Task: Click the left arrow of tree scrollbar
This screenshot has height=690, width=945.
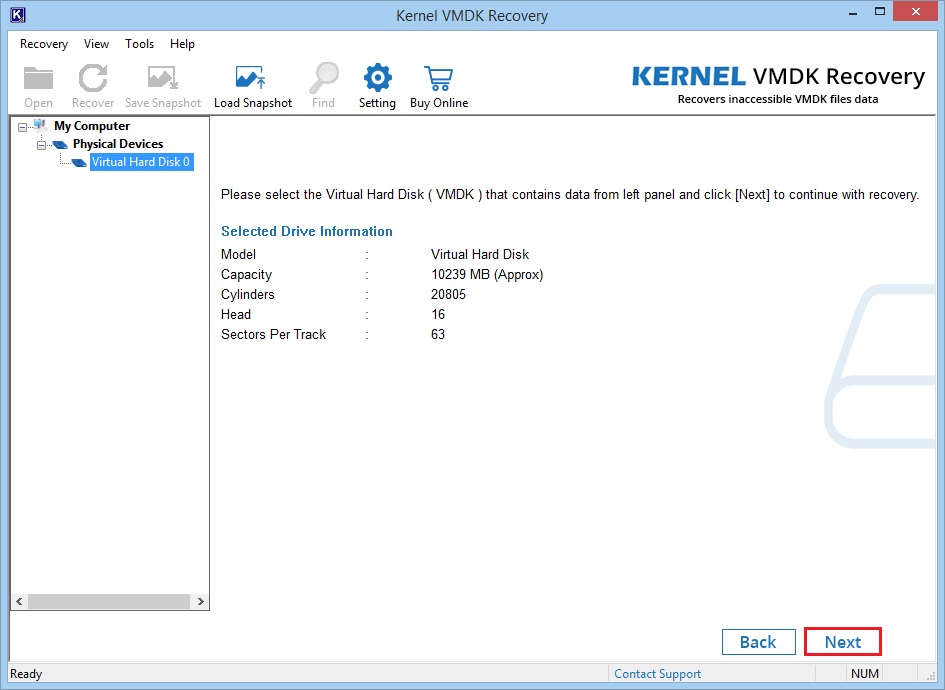Action: [19, 601]
